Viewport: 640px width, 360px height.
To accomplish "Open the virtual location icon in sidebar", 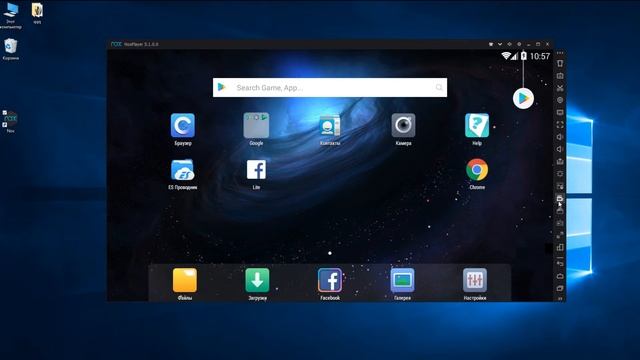I will [560, 100].
